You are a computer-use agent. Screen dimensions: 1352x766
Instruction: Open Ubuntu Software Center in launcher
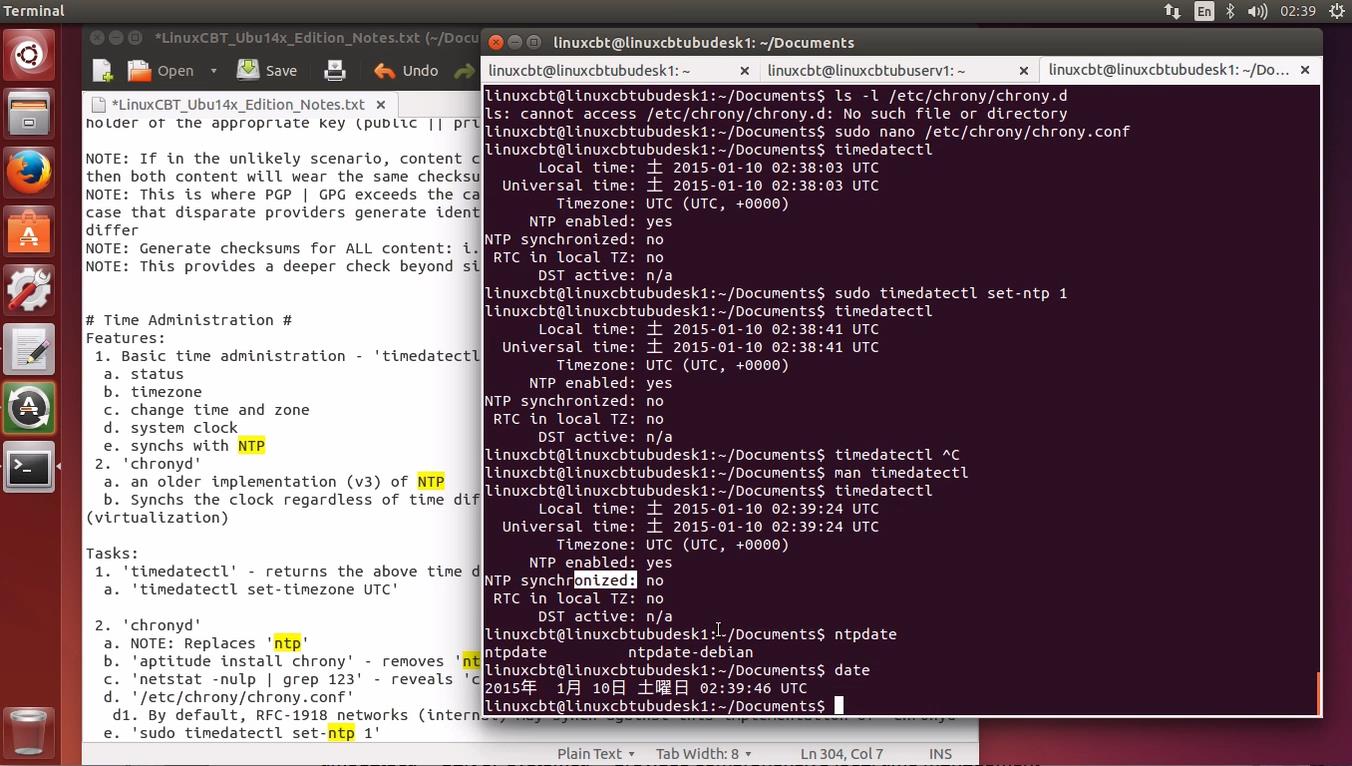[29, 232]
